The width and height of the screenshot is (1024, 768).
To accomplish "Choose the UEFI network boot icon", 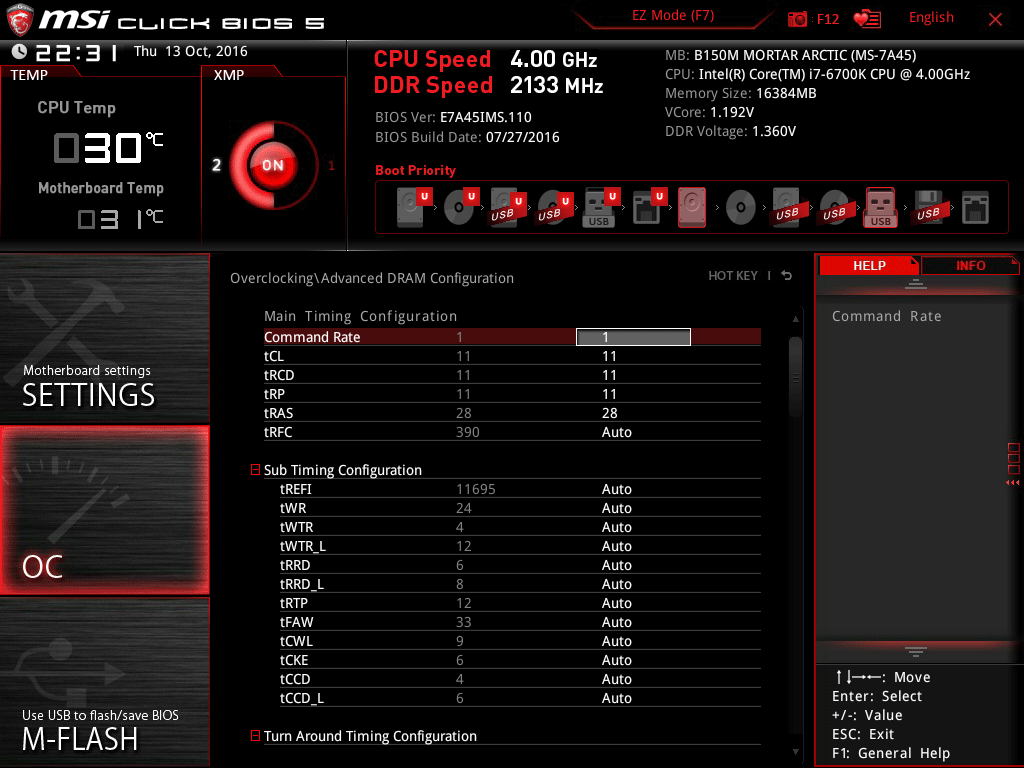I will (649, 207).
